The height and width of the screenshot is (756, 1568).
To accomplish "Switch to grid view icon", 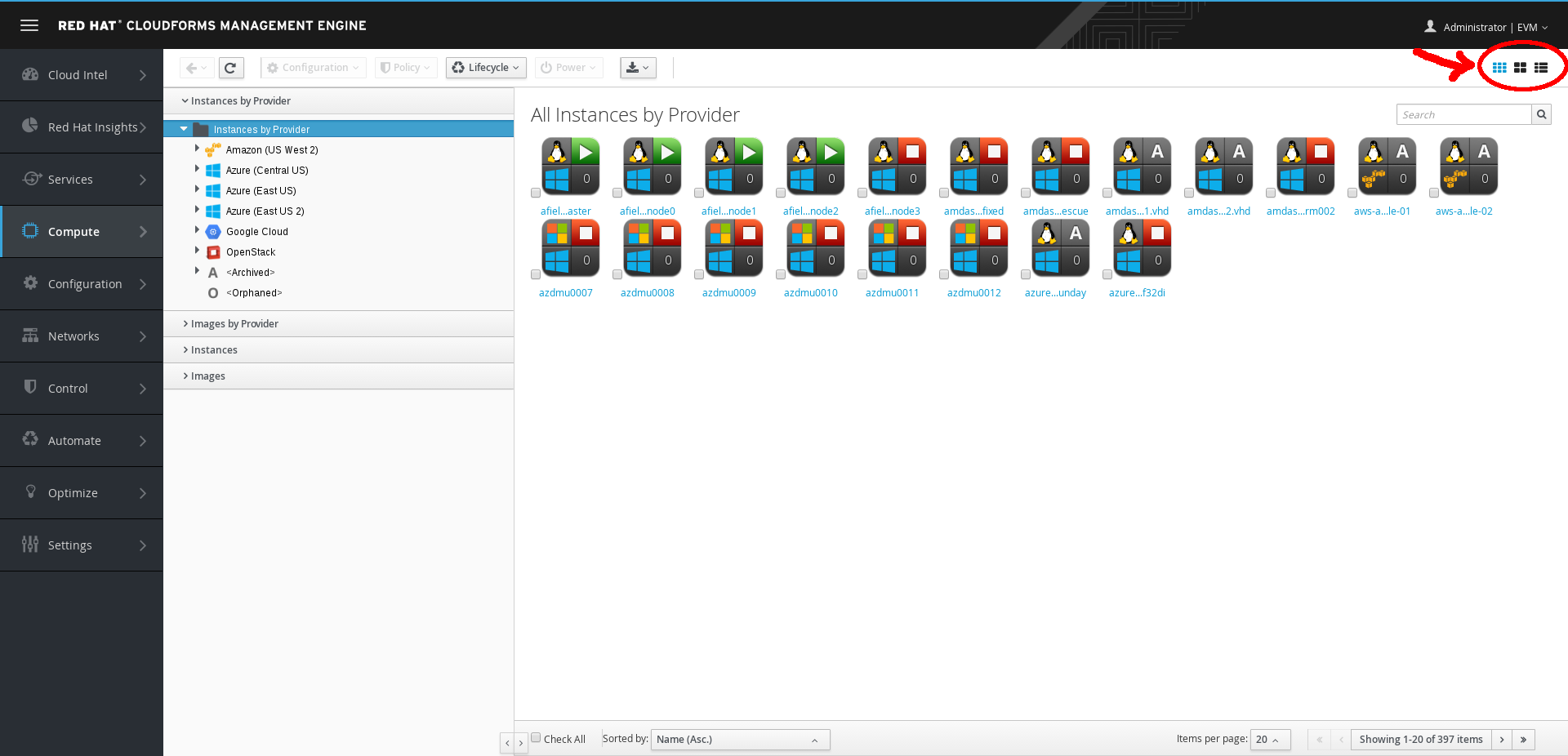I will pyautogui.click(x=1499, y=68).
